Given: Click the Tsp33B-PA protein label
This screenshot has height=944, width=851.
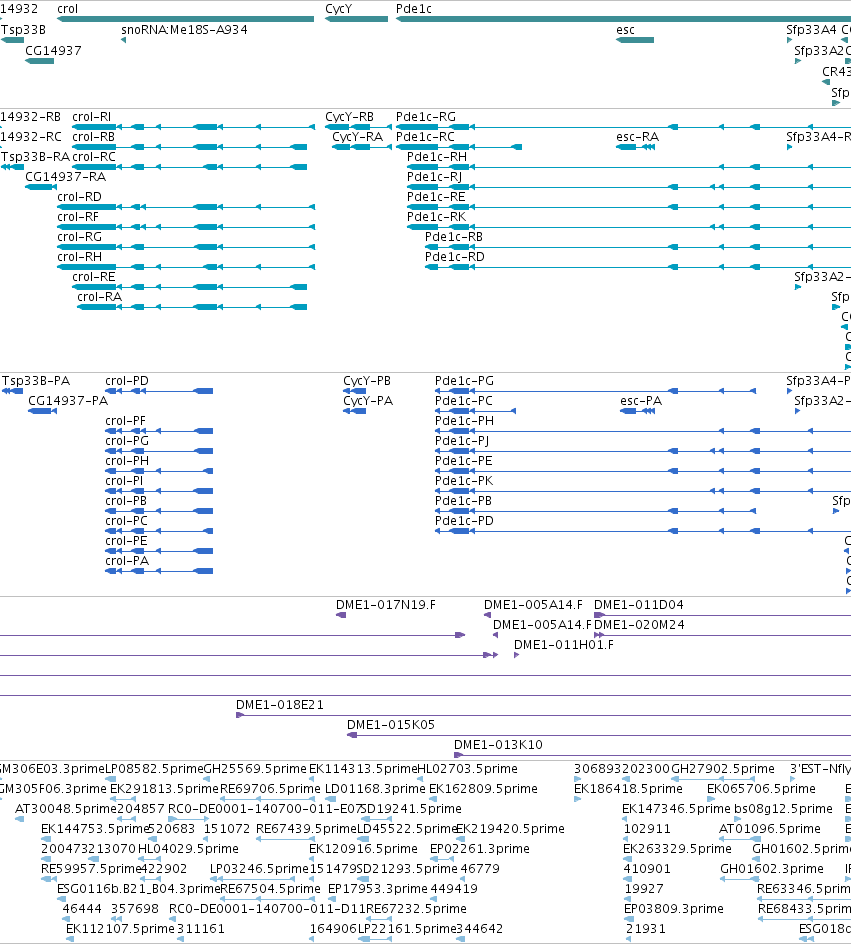Looking at the screenshot, I should click(36, 380).
